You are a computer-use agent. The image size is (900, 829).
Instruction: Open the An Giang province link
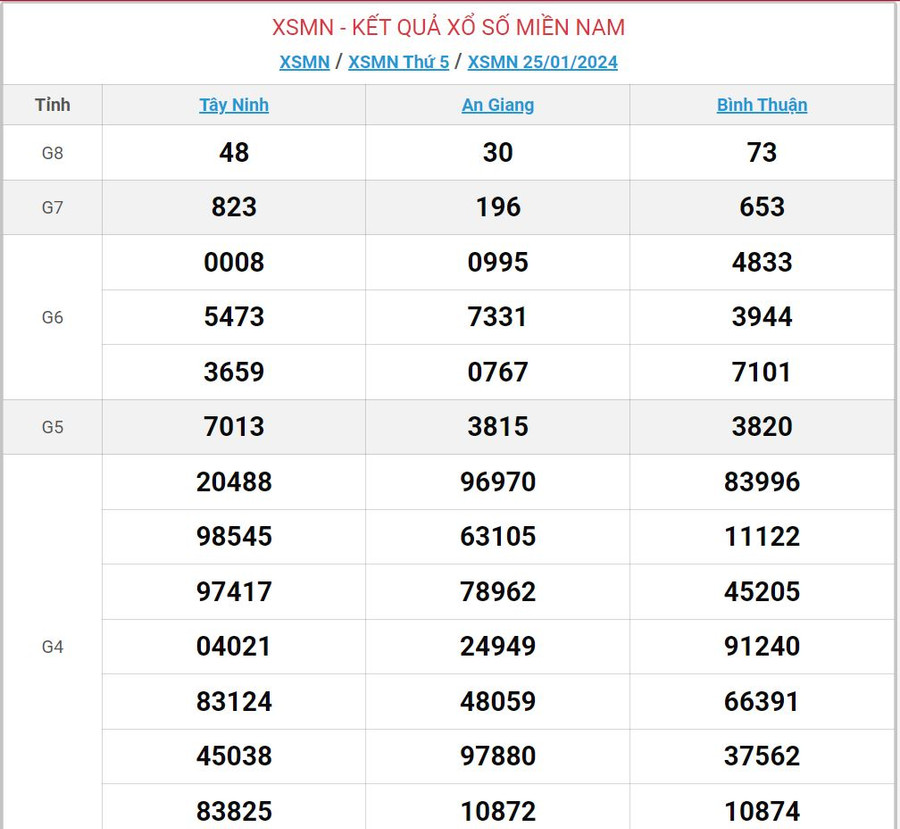click(498, 105)
